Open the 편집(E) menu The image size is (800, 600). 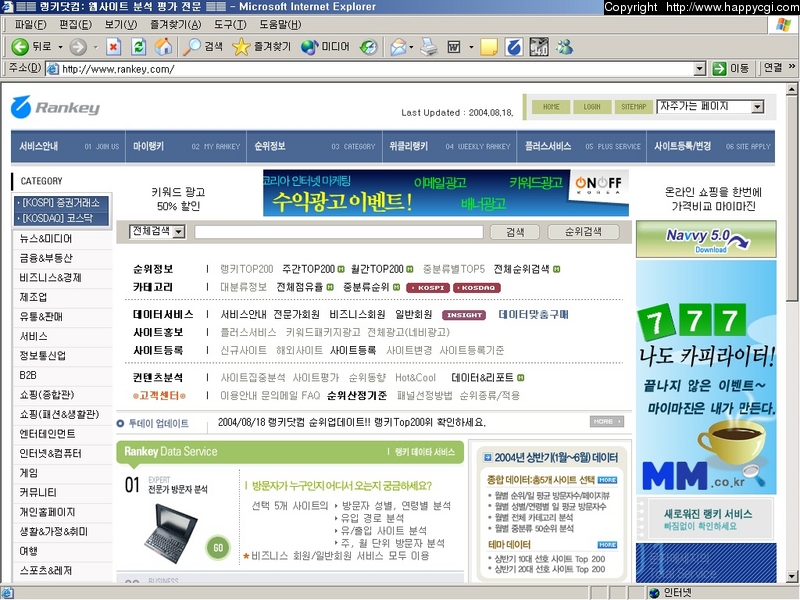(76, 24)
